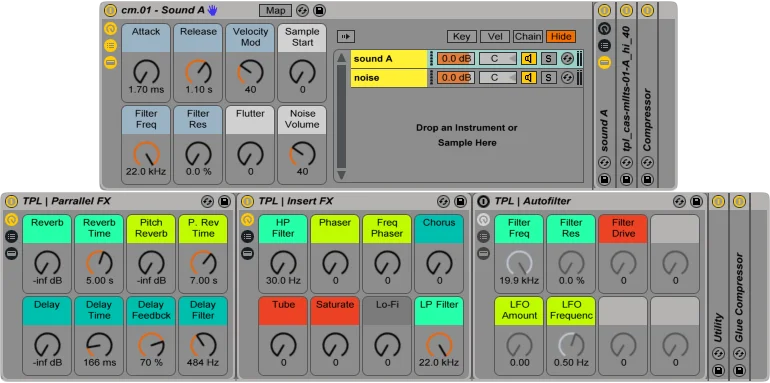This screenshot has width=770, height=383.
Task: Solo the noise chain with S button
Action: click(x=549, y=78)
